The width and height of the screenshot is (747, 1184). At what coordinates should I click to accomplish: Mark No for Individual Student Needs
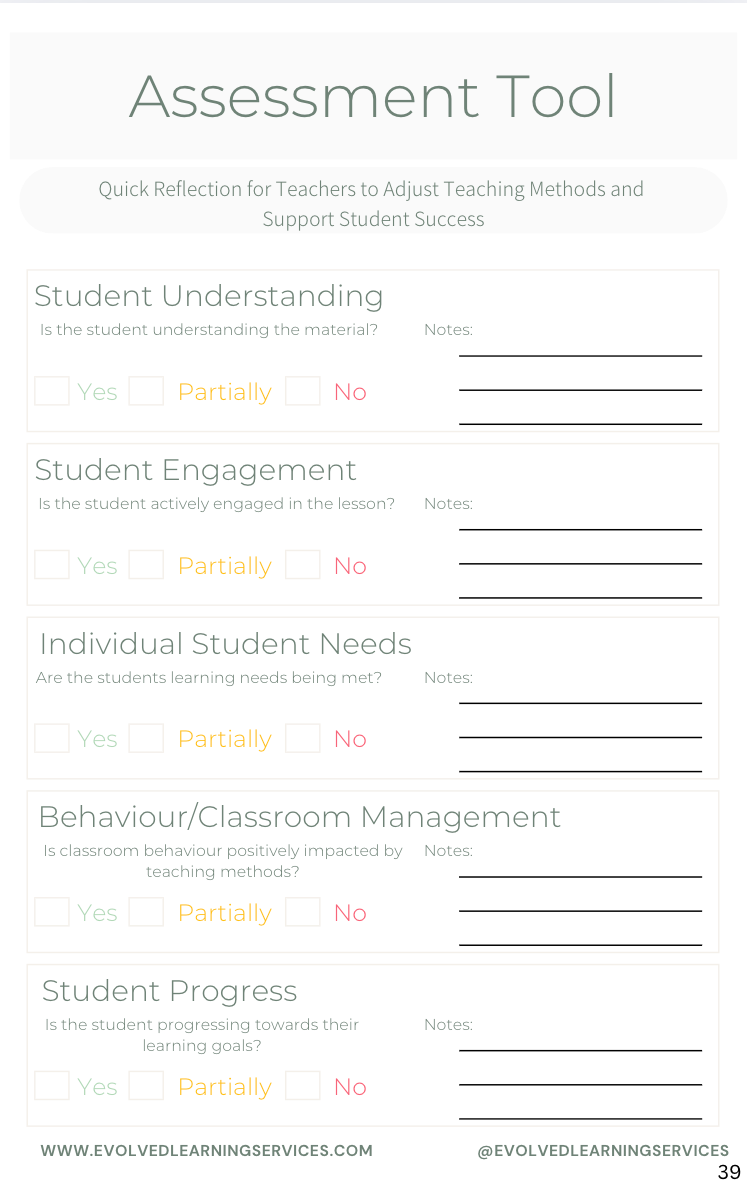(x=303, y=738)
